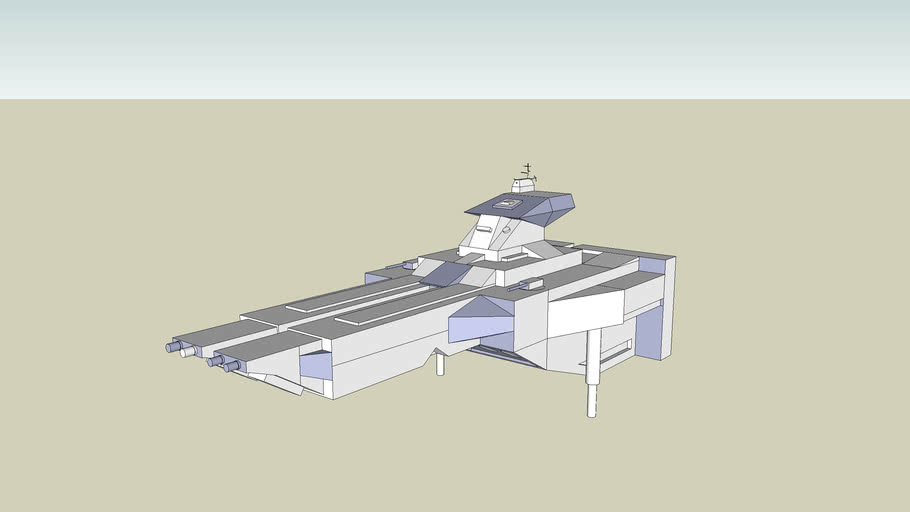Click the square hatch on the bridge roof
910x512 pixels.
[x=507, y=204]
